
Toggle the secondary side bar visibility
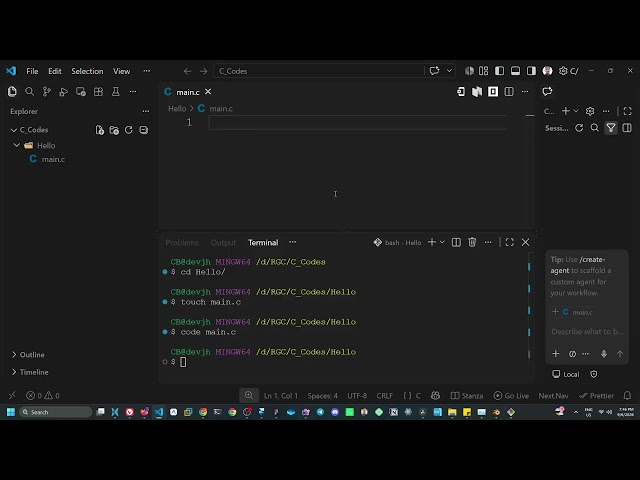531,71
